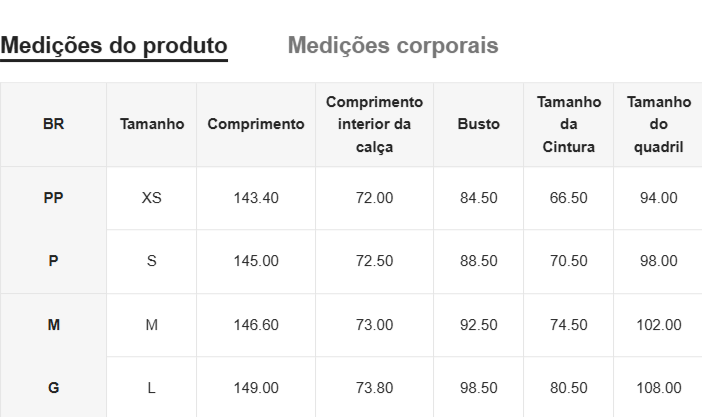Select the Medições do produto tab

point(114,45)
